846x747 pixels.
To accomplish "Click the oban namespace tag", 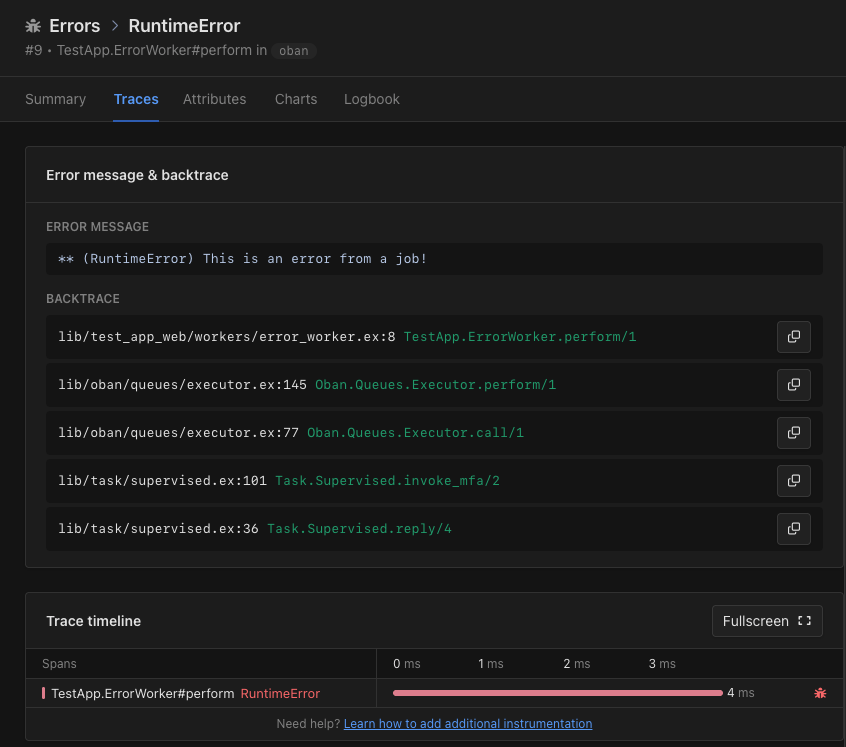I will (294, 51).
